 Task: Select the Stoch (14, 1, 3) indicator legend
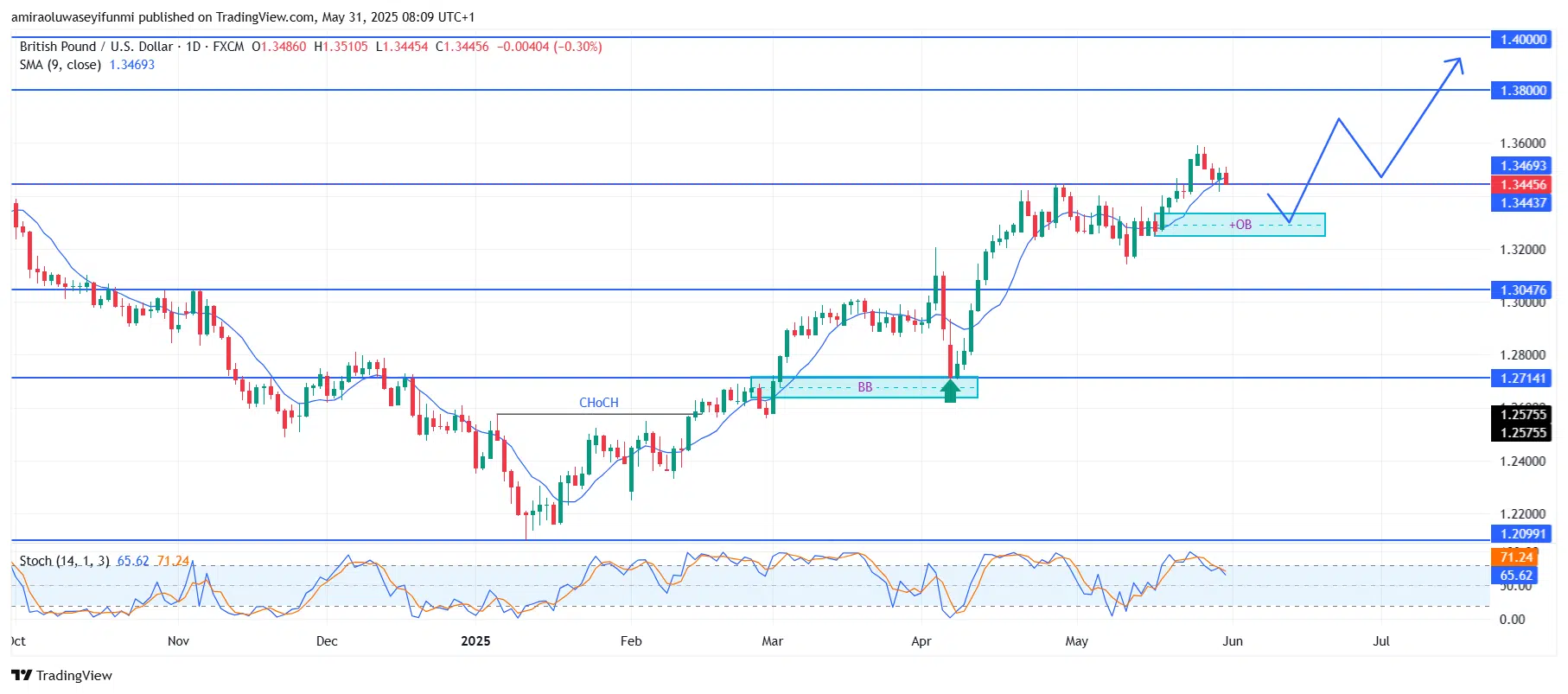pyautogui.click(x=104, y=561)
